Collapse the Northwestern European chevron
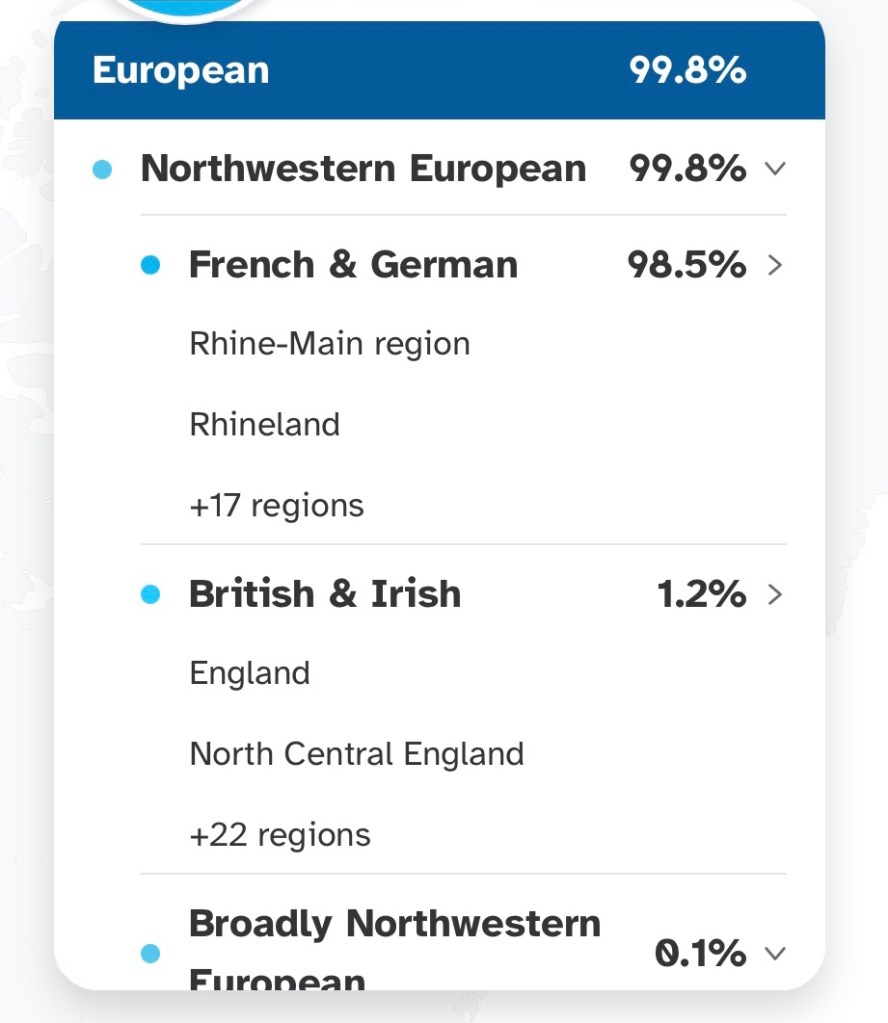Viewport: 888px width, 1023px height. [x=774, y=169]
